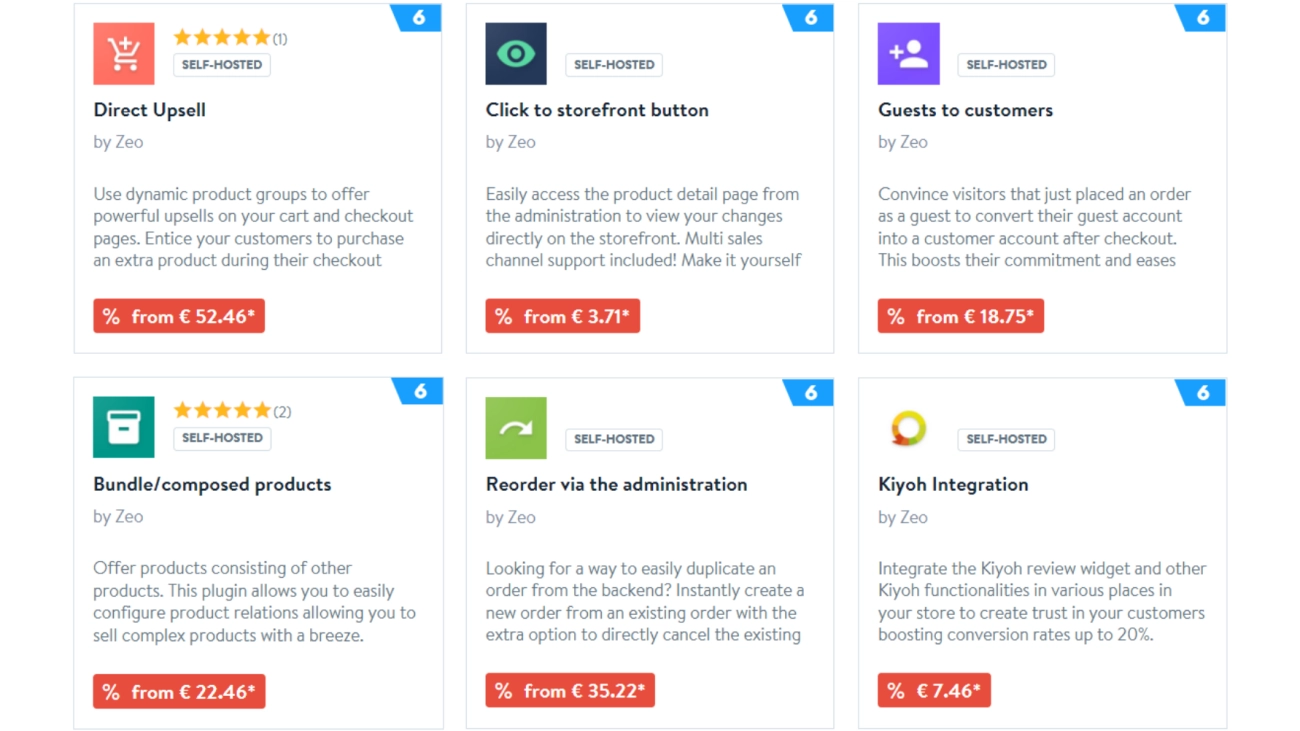Screen dimensions: 1300x731
Task: Click the from € 52.46 price button
Action: [179, 316]
